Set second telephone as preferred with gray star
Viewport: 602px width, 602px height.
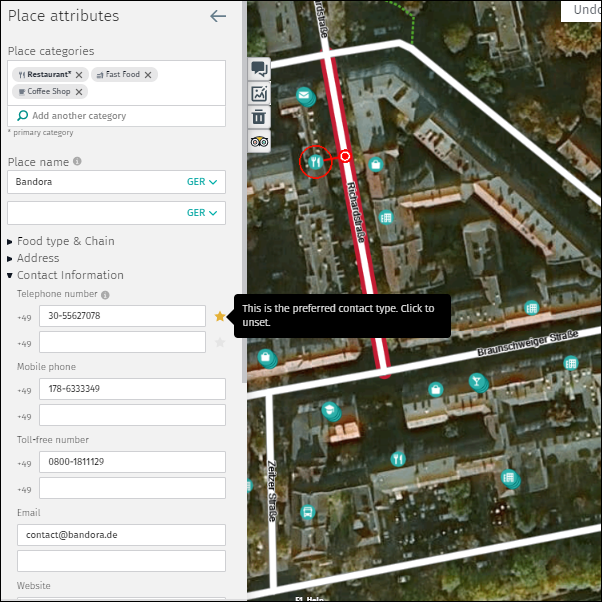[x=220, y=342]
